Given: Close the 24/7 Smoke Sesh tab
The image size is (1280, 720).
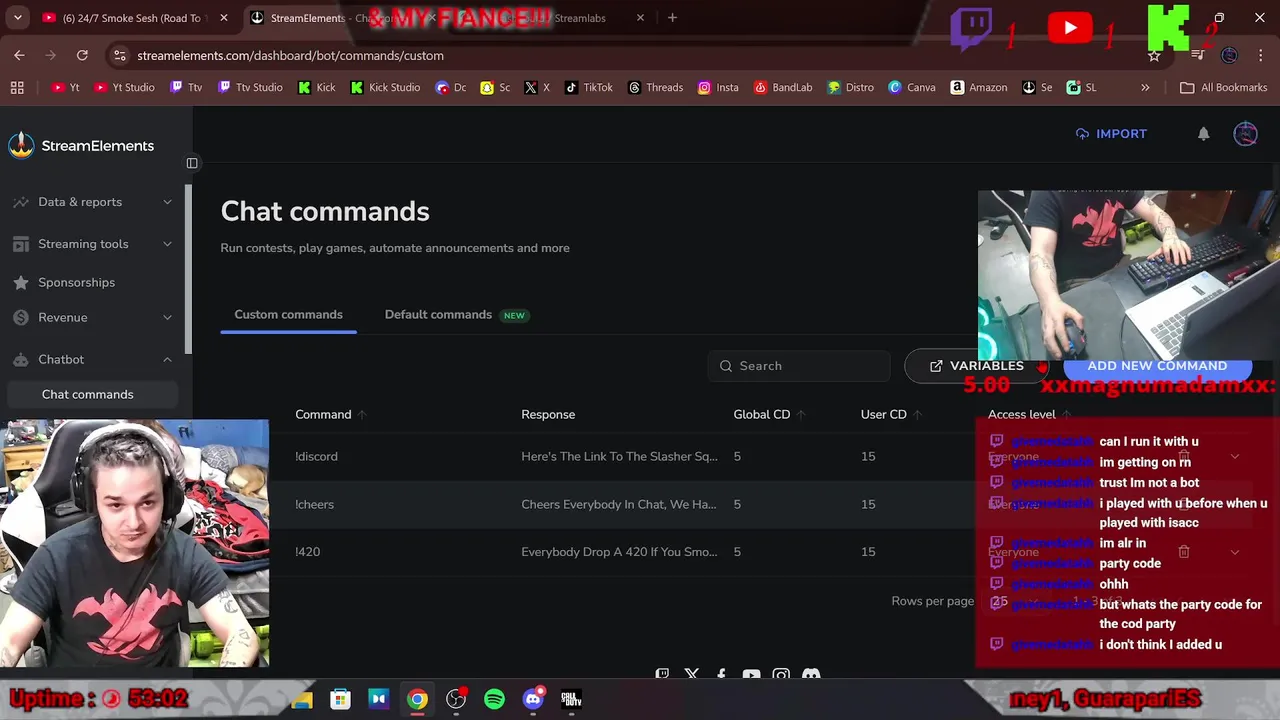Looking at the screenshot, I should [x=224, y=18].
